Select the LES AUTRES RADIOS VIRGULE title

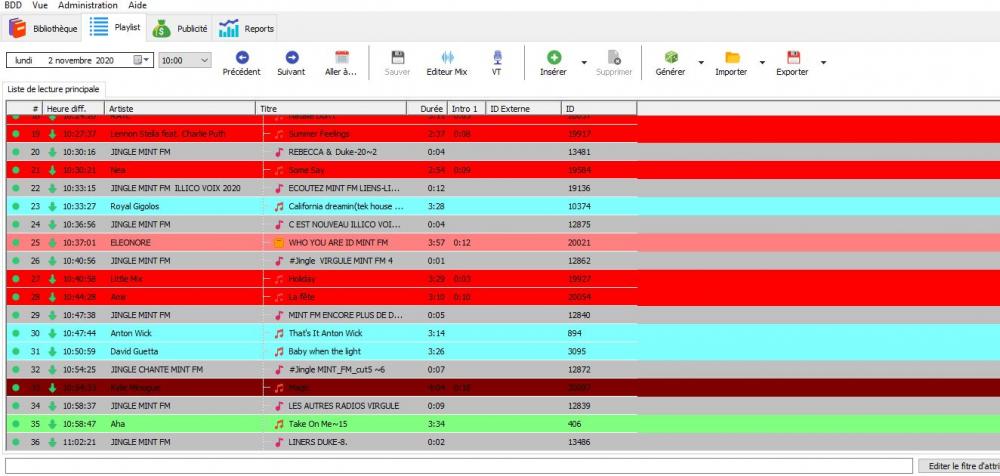pyautogui.click(x=344, y=406)
